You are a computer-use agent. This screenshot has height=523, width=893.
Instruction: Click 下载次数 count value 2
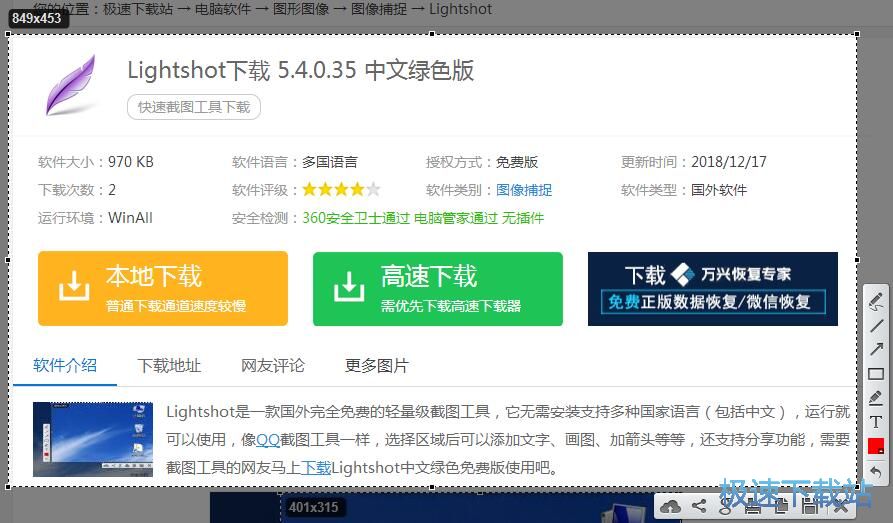[112, 190]
